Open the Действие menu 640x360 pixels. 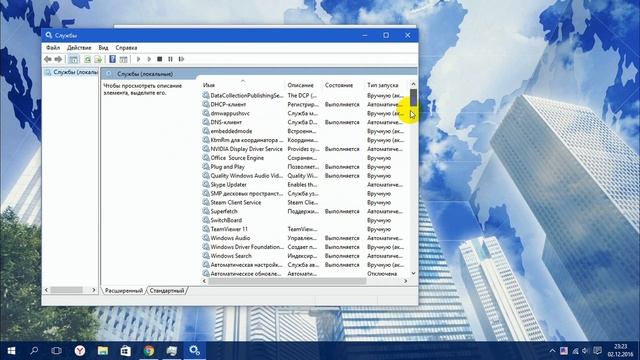(79, 48)
